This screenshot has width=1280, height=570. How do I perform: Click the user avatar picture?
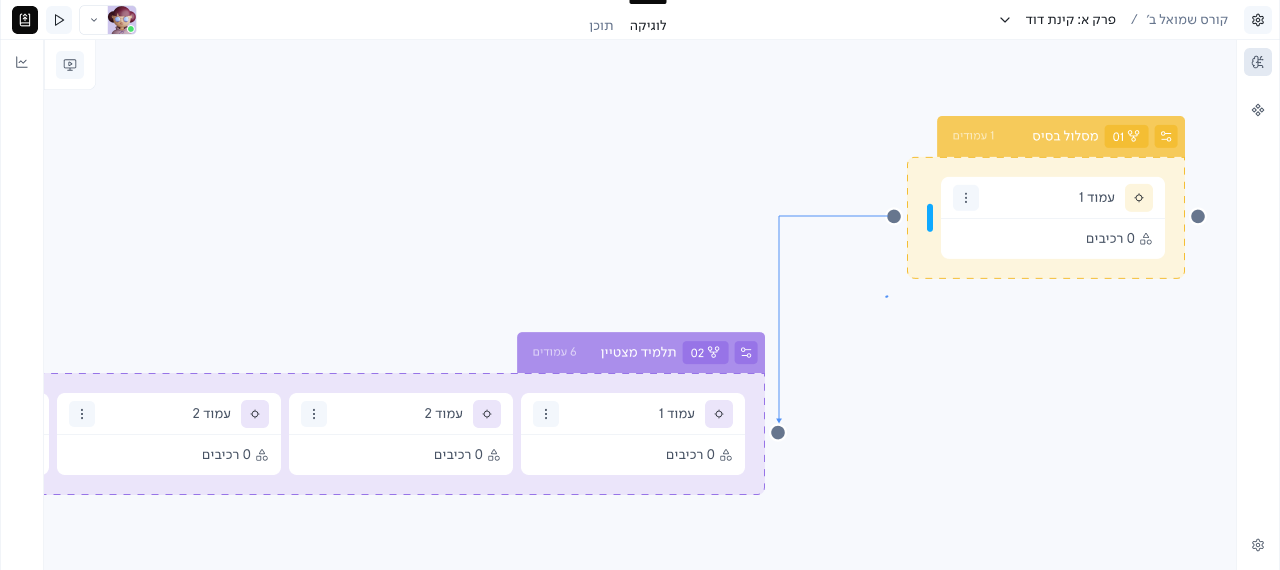click(122, 20)
